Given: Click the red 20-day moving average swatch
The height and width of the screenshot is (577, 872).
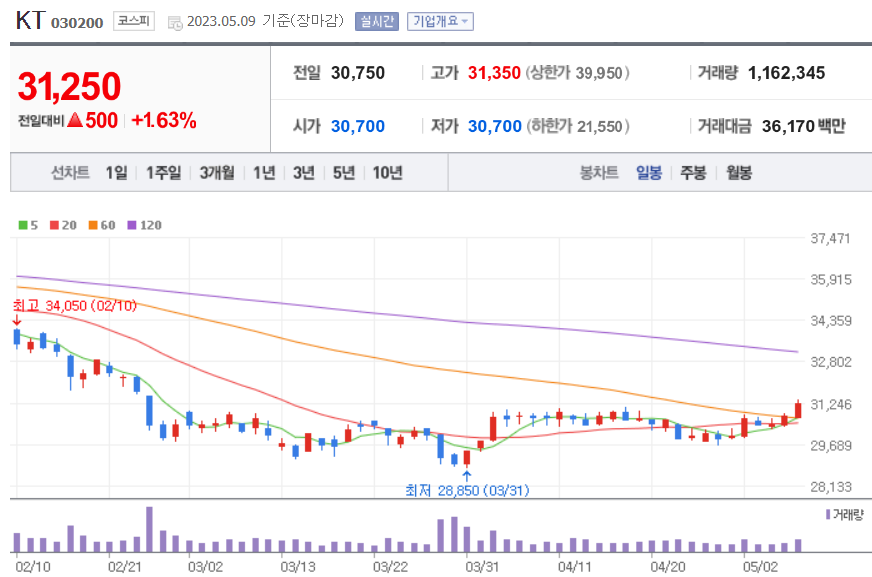Looking at the screenshot, I should (54, 225).
